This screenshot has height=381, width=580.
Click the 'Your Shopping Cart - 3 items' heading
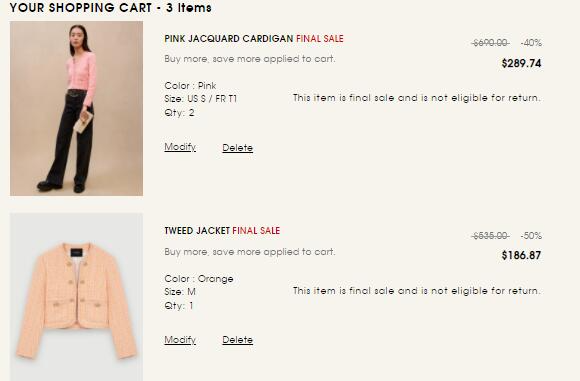coord(111,7)
